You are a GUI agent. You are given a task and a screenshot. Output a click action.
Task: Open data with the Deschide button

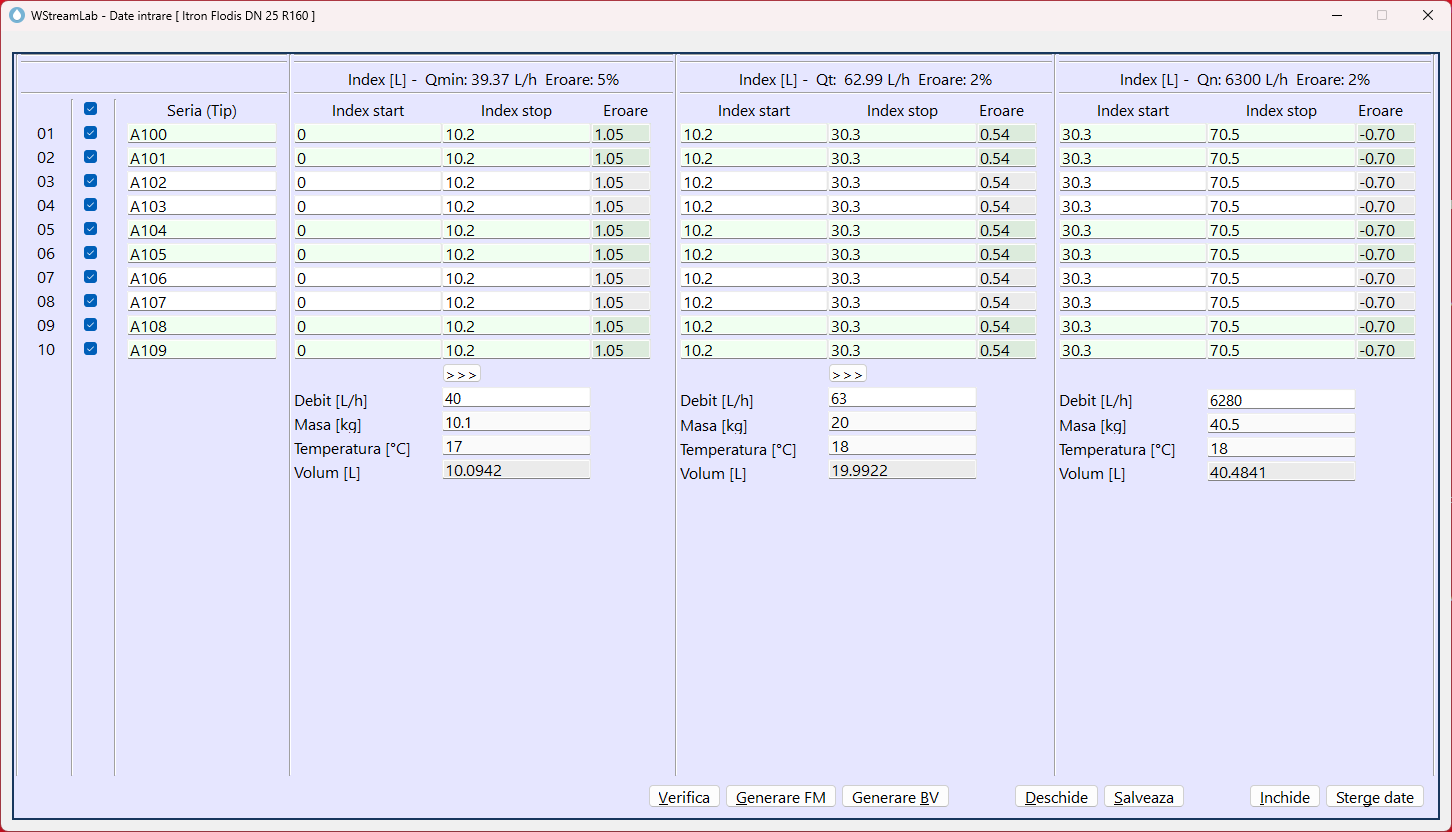pyautogui.click(x=1056, y=797)
